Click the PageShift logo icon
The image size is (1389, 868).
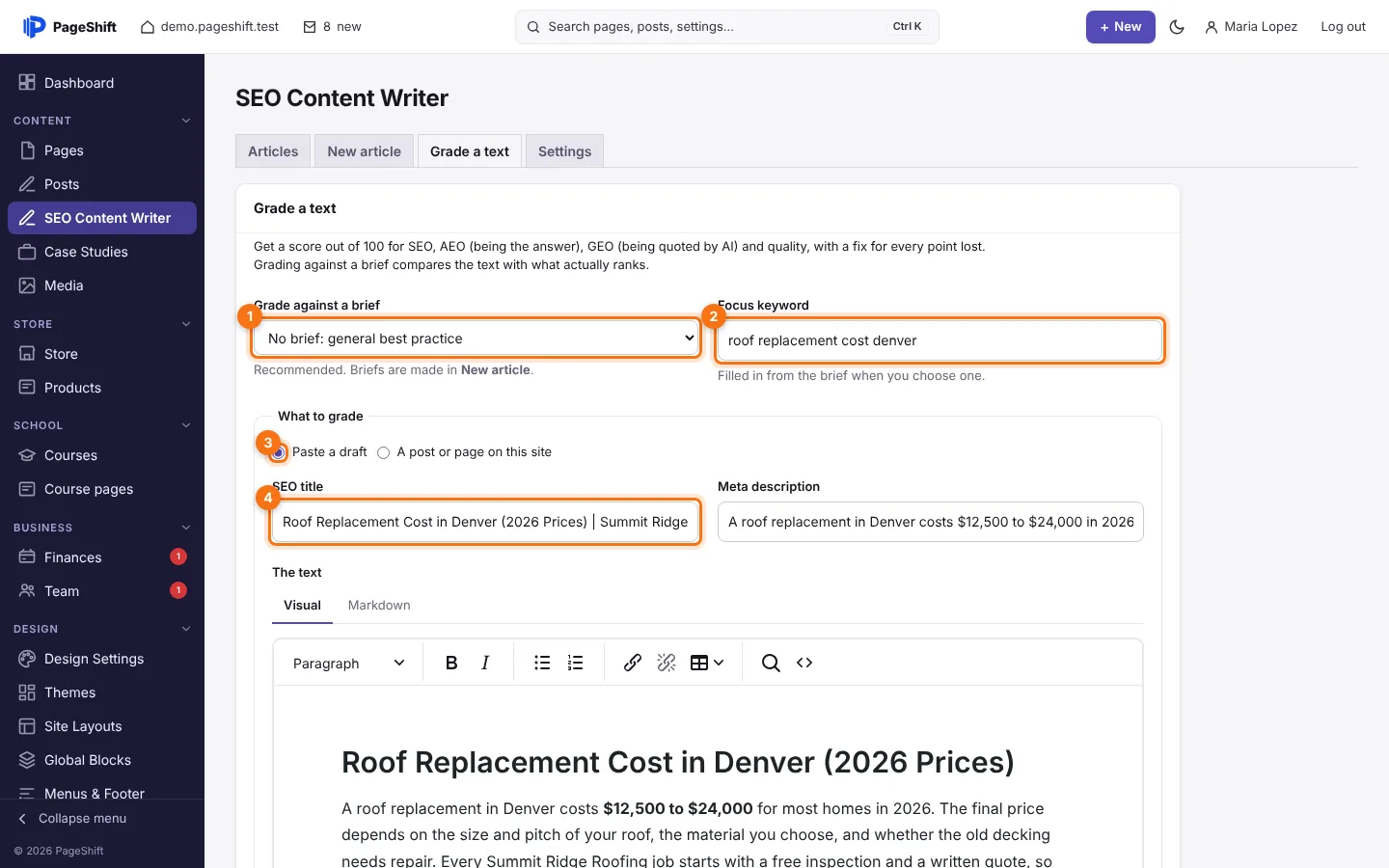[x=34, y=27]
